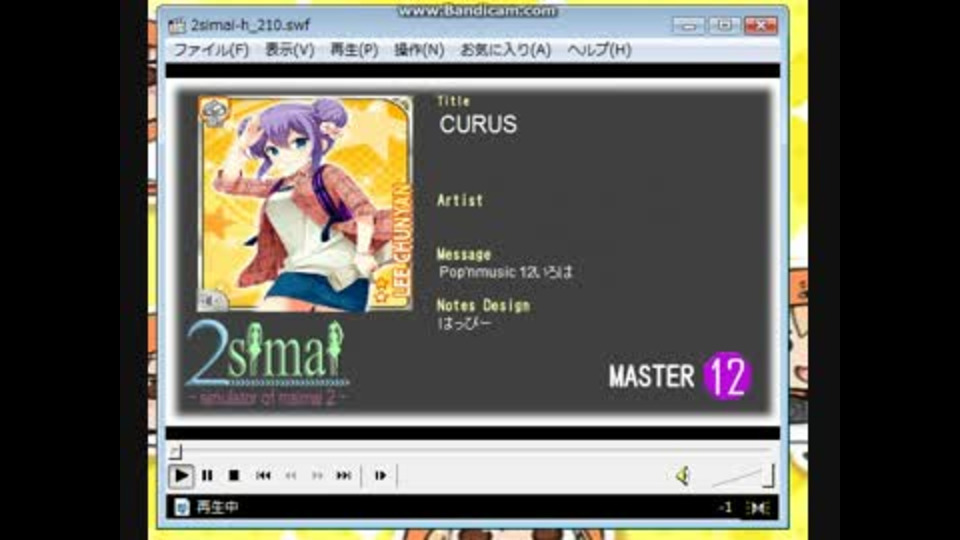Viewport: 960px width, 540px height.
Task: Click the CURUS song title
Action: click(478, 124)
